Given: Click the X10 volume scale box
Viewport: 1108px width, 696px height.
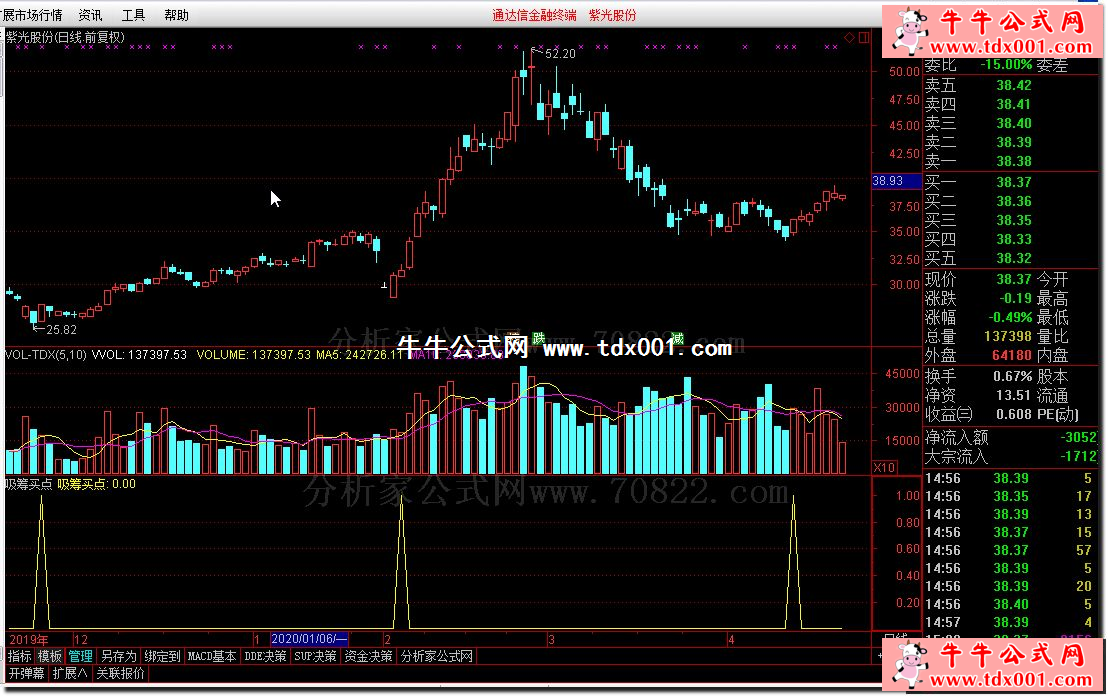Looking at the screenshot, I should click(885, 467).
